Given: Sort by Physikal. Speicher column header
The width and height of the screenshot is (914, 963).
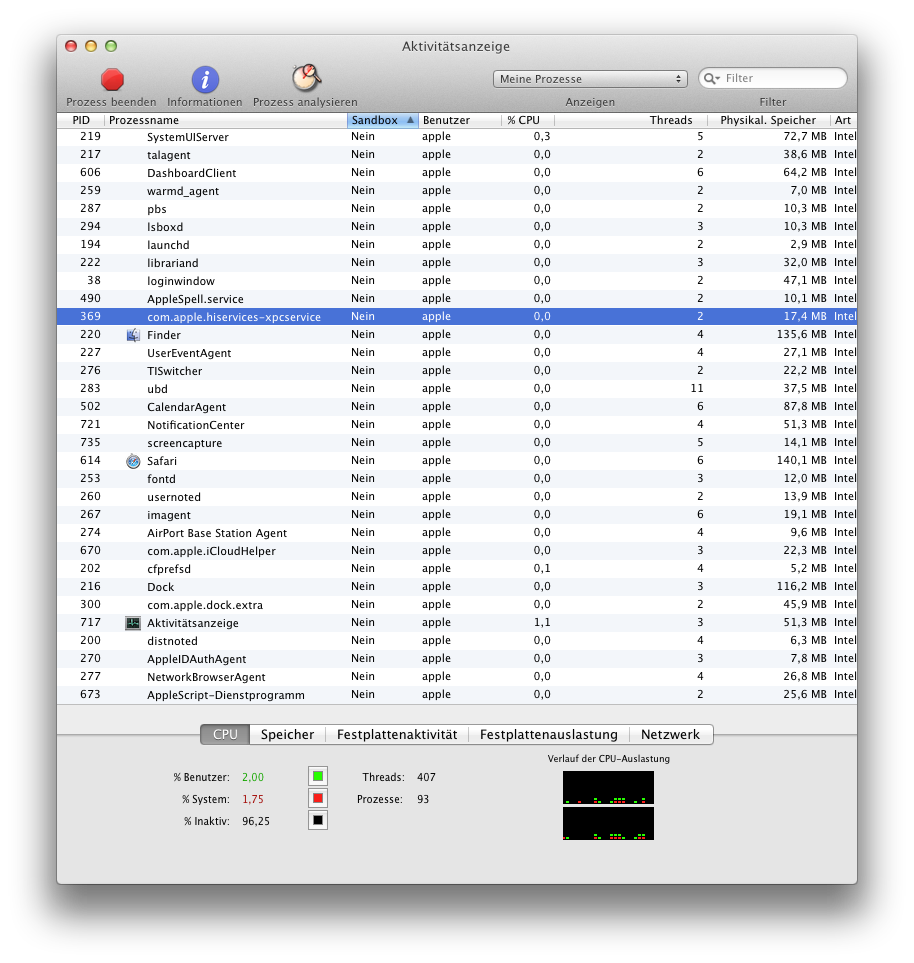Looking at the screenshot, I should click(768, 120).
